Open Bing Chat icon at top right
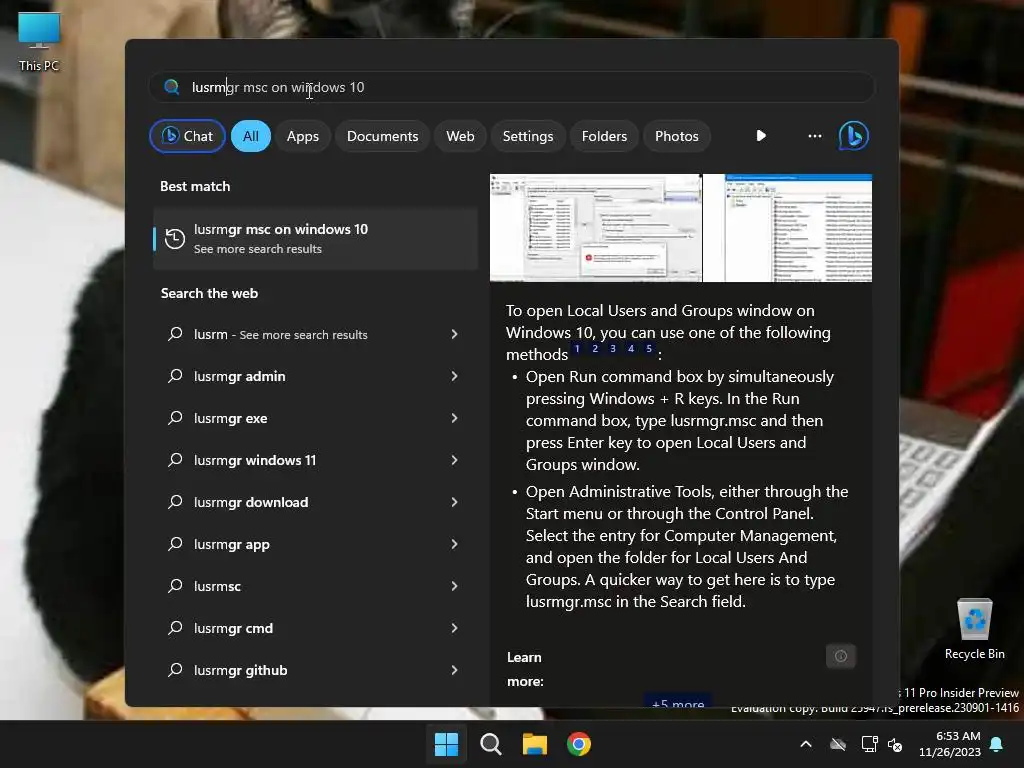 point(854,136)
